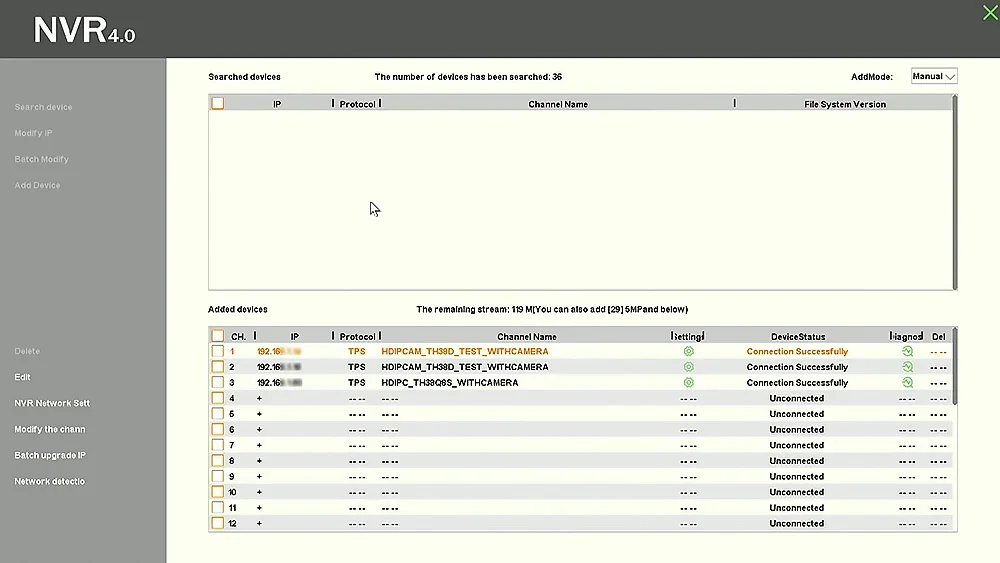The width and height of the screenshot is (1000, 563).
Task: Open Modify the chann option
Action: (x=50, y=430)
